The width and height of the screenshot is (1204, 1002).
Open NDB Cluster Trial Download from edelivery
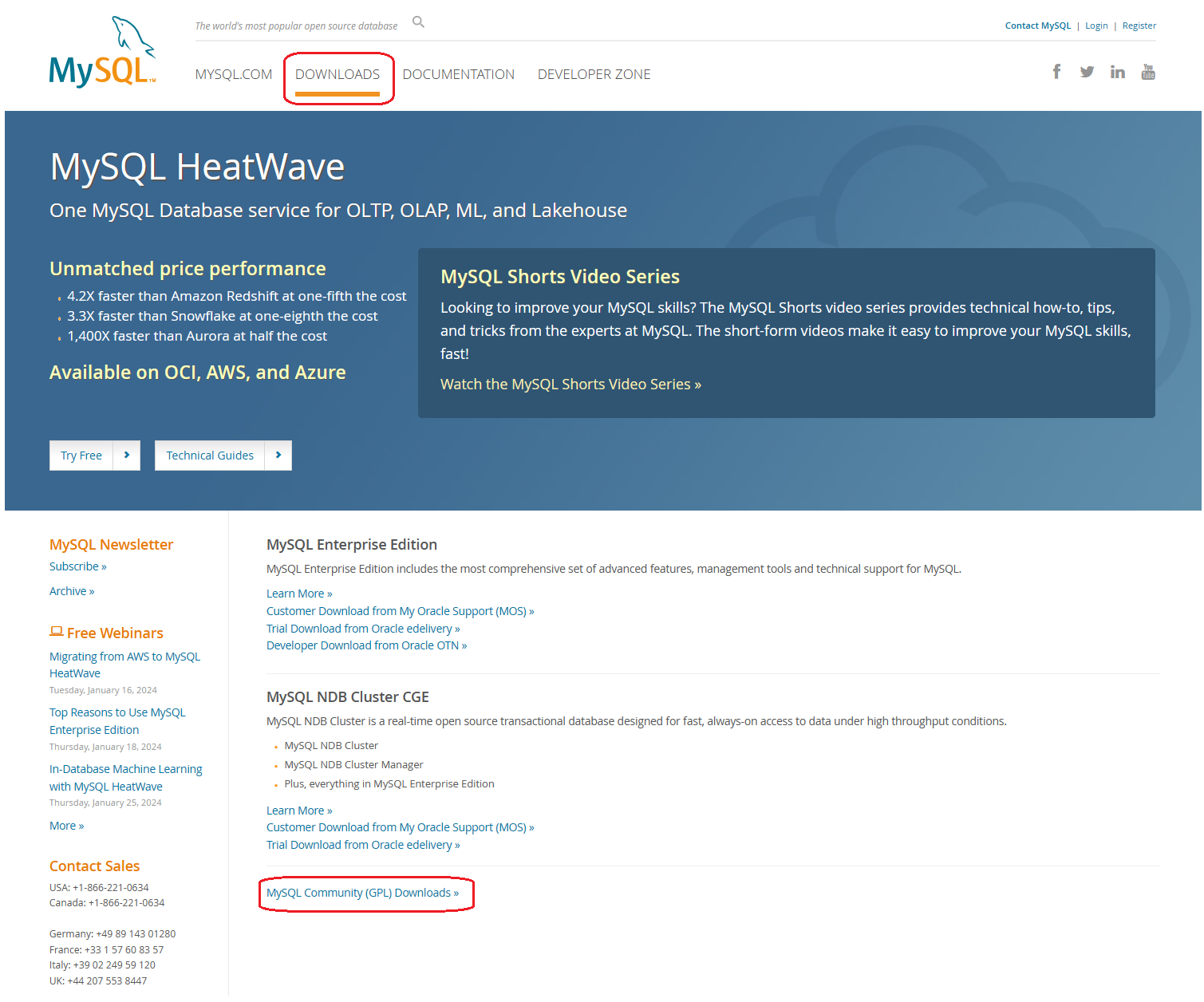pos(363,845)
